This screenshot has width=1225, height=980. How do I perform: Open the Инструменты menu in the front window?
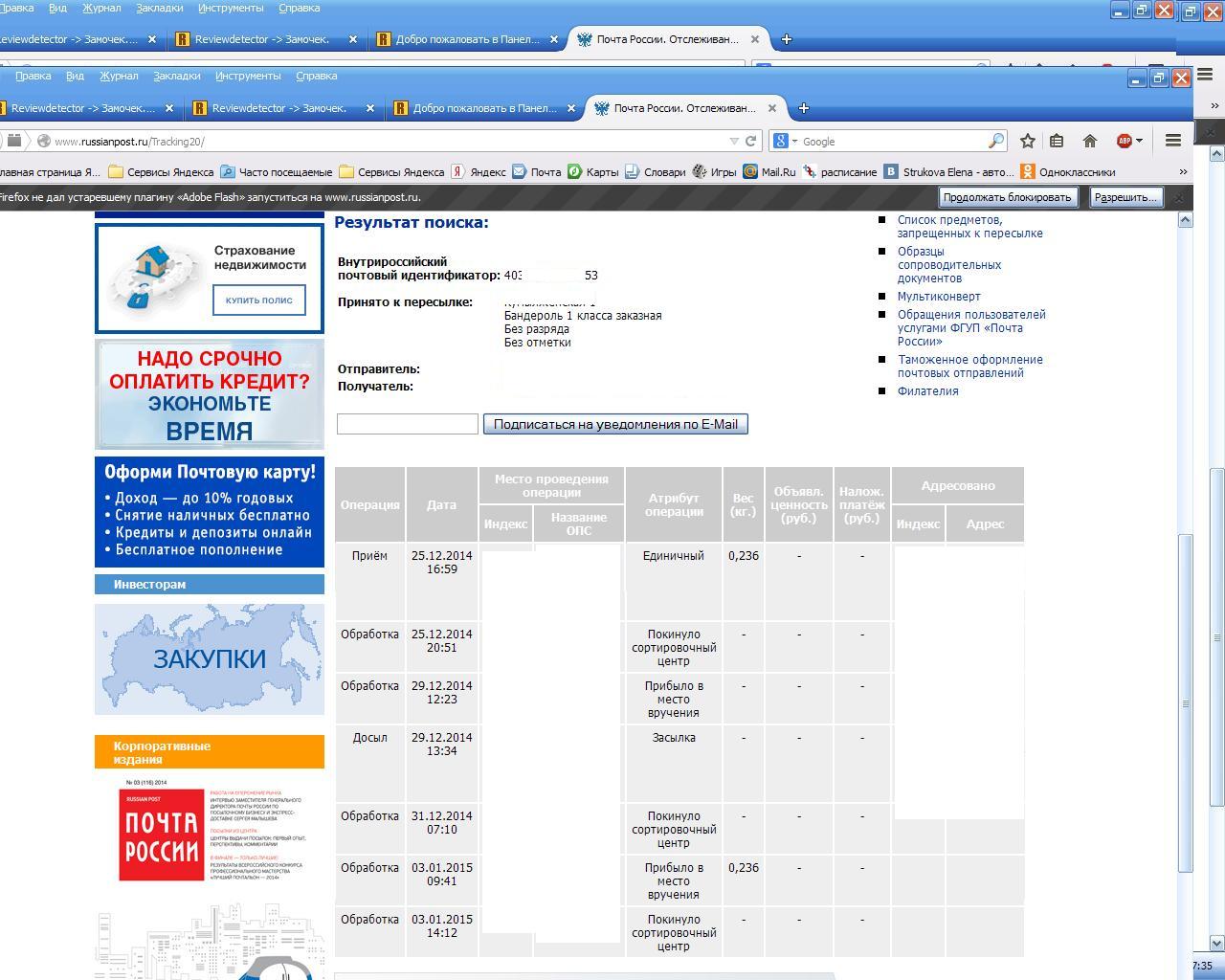(x=248, y=76)
